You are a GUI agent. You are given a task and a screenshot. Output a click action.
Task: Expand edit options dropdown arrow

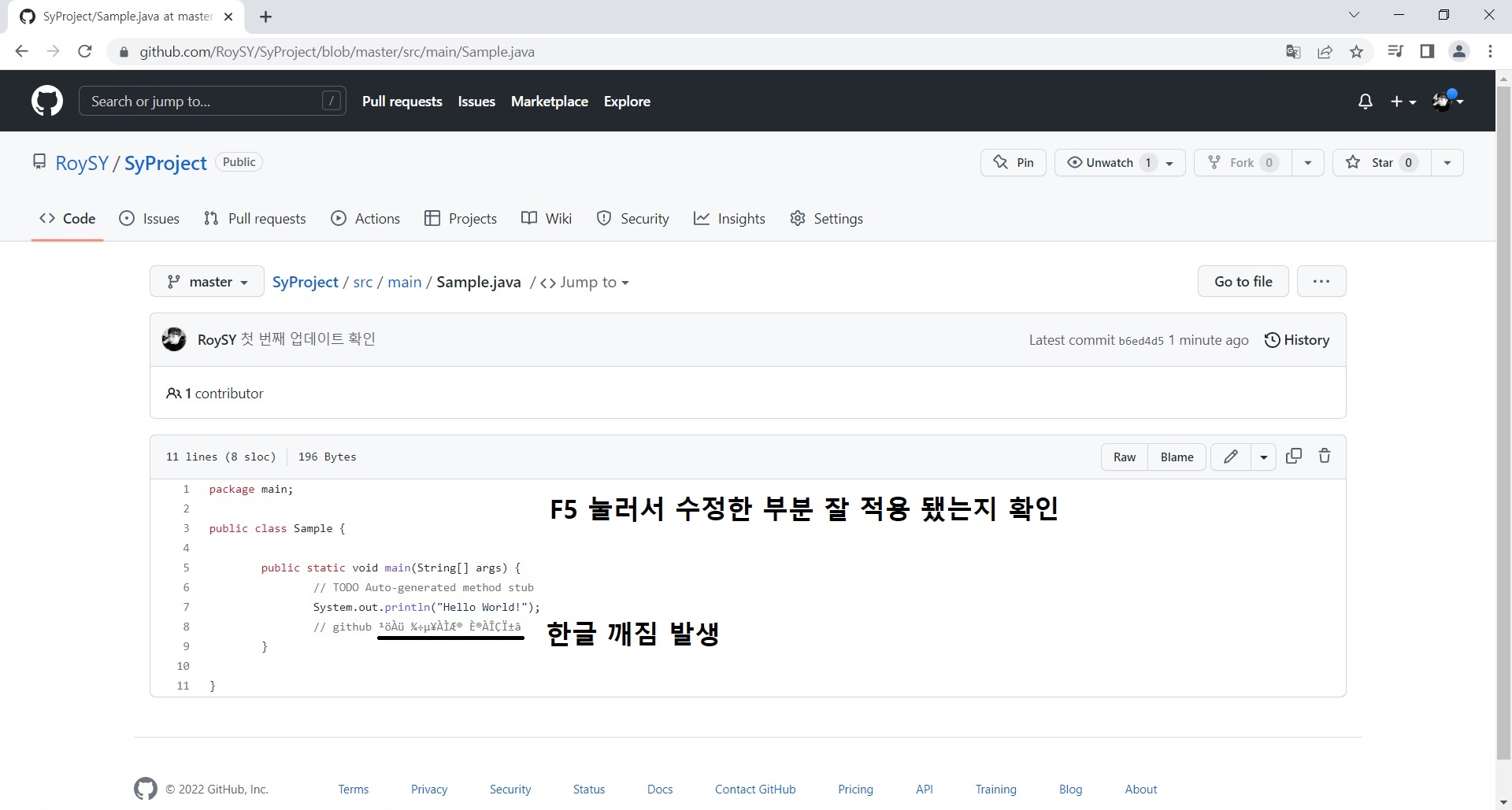pyautogui.click(x=1264, y=457)
